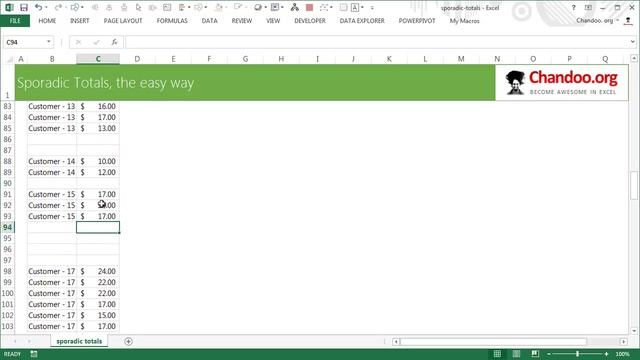Click the Undo arrow icon
This screenshot has height=360, width=640.
[x=38, y=7]
